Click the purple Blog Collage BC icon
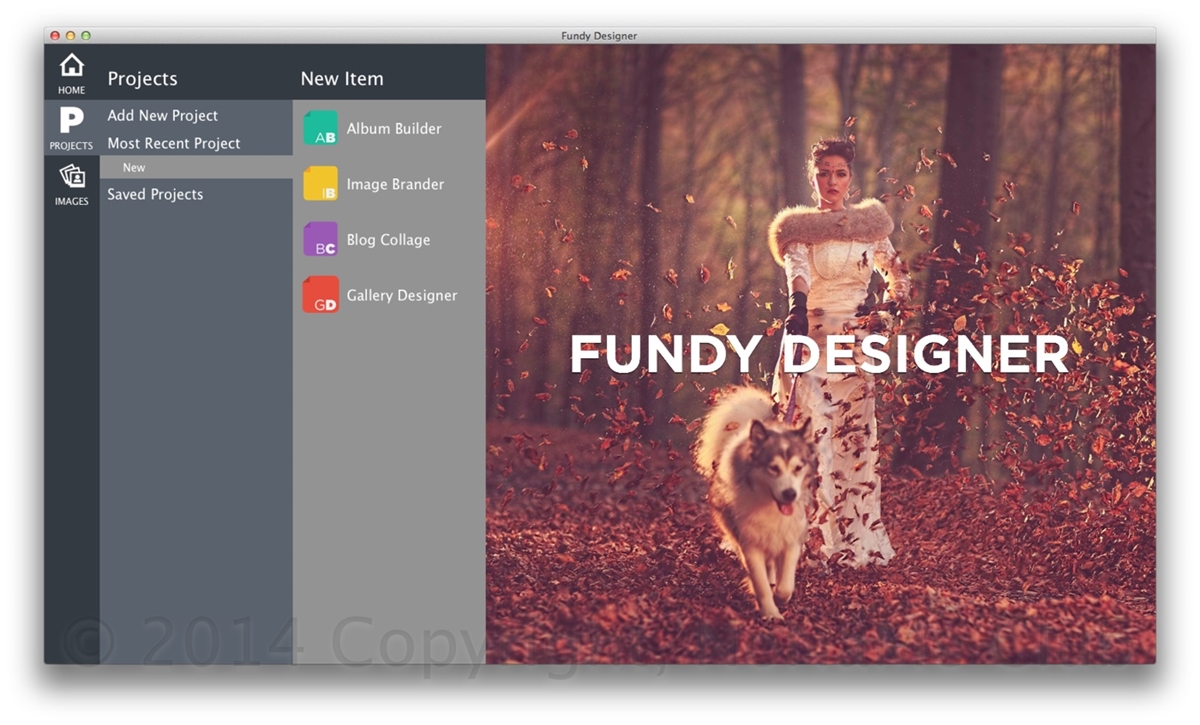The width and height of the screenshot is (1200, 725). (320, 240)
